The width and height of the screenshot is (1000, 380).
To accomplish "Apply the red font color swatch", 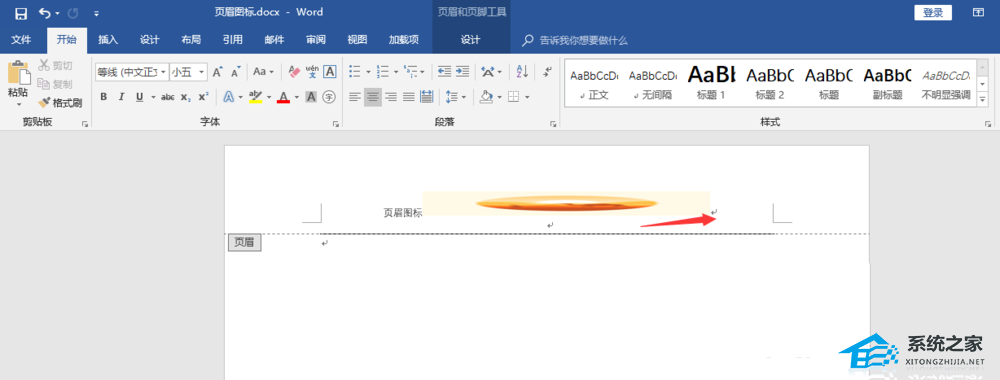I will tap(284, 97).
